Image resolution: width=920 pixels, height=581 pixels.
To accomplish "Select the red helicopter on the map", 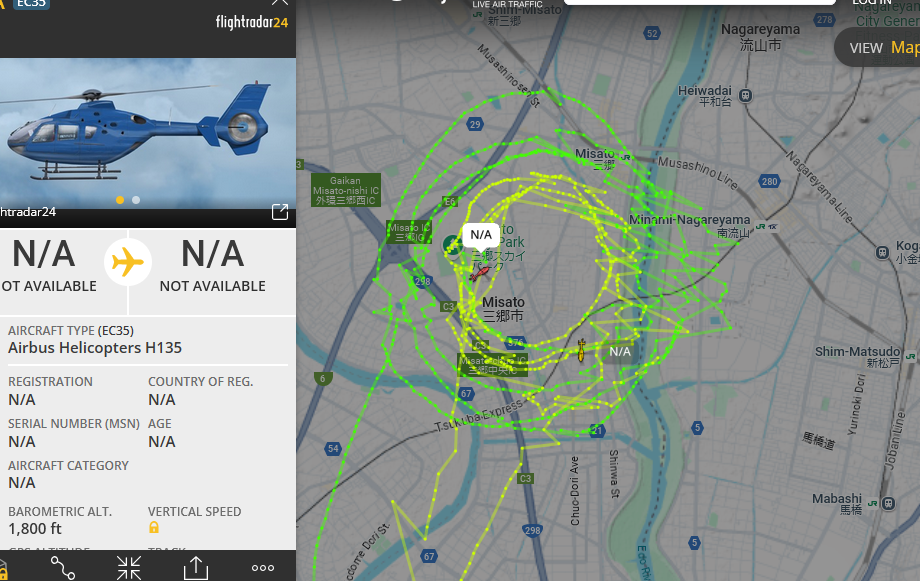I will click(x=479, y=273).
